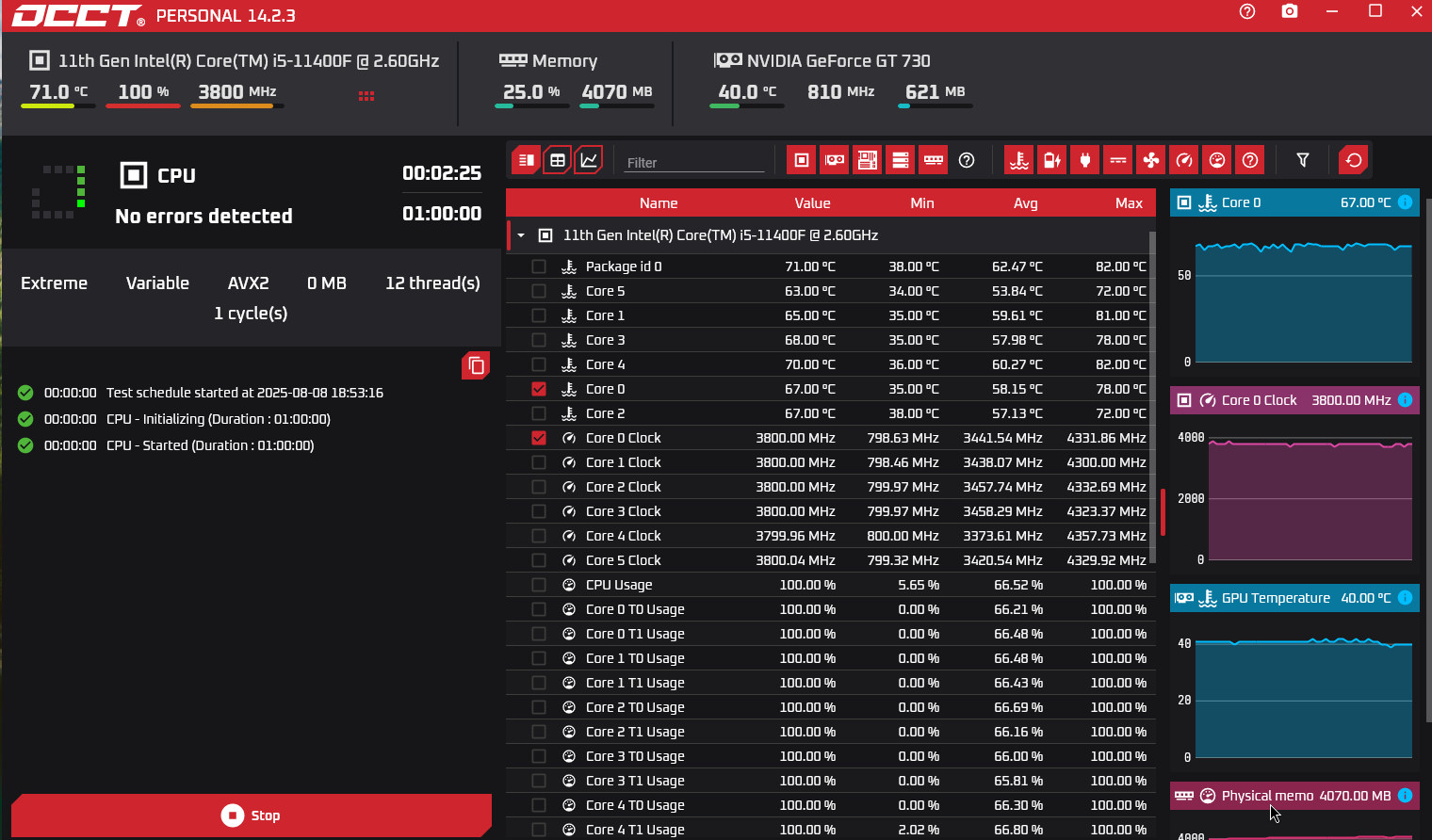The height and width of the screenshot is (840, 1432).
Task: Click the Memory usage 25.0 % bar
Action: click(532, 106)
